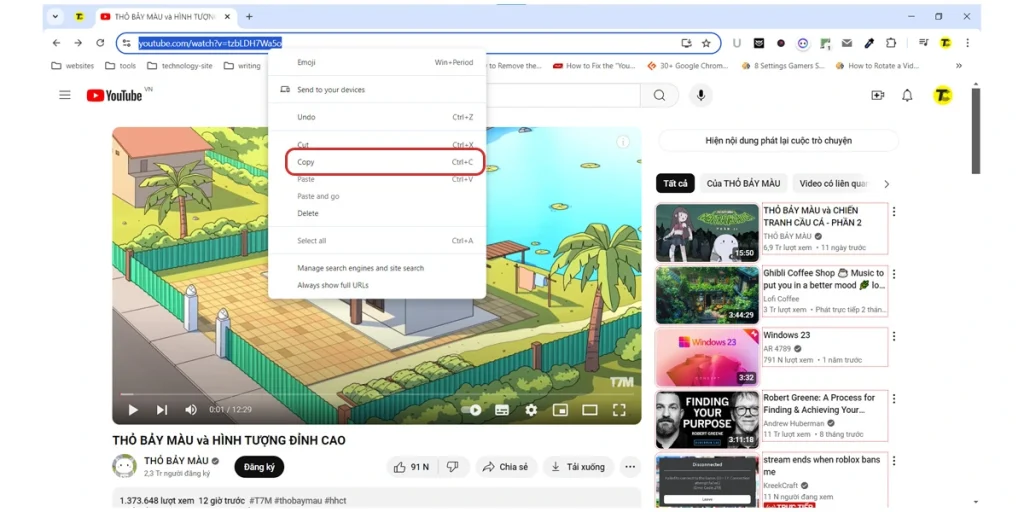This screenshot has height=512, width=1024.
Task: Open the Create video icon
Action: pos(877,95)
